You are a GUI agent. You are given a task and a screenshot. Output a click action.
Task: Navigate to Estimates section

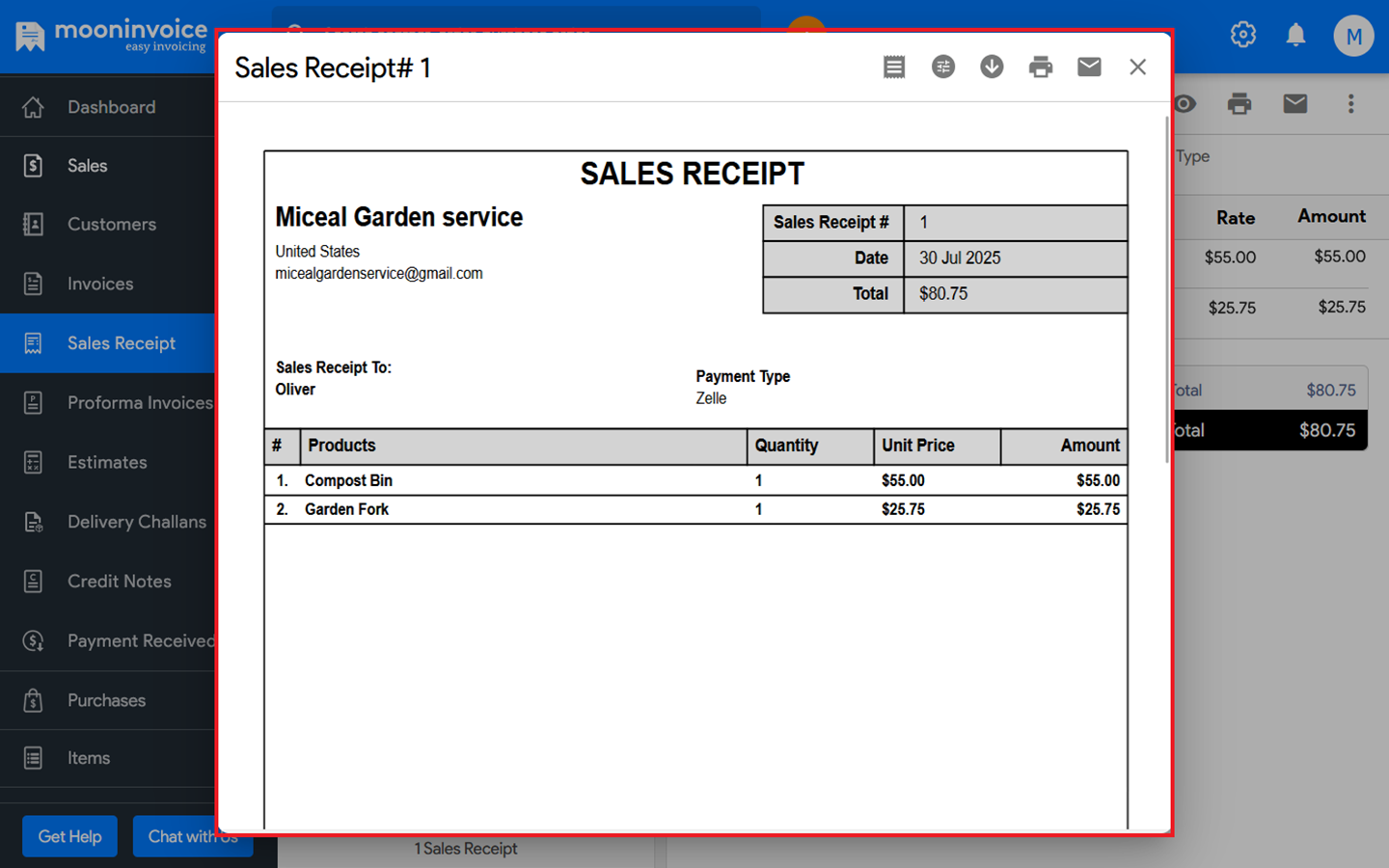pyautogui.click(x=107, y=462)
